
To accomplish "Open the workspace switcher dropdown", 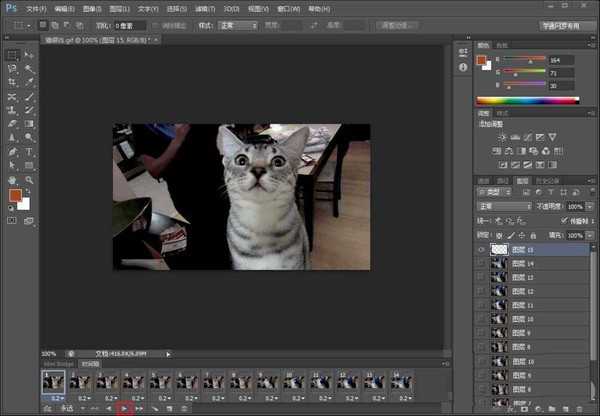I will click(x=565, y=25).
